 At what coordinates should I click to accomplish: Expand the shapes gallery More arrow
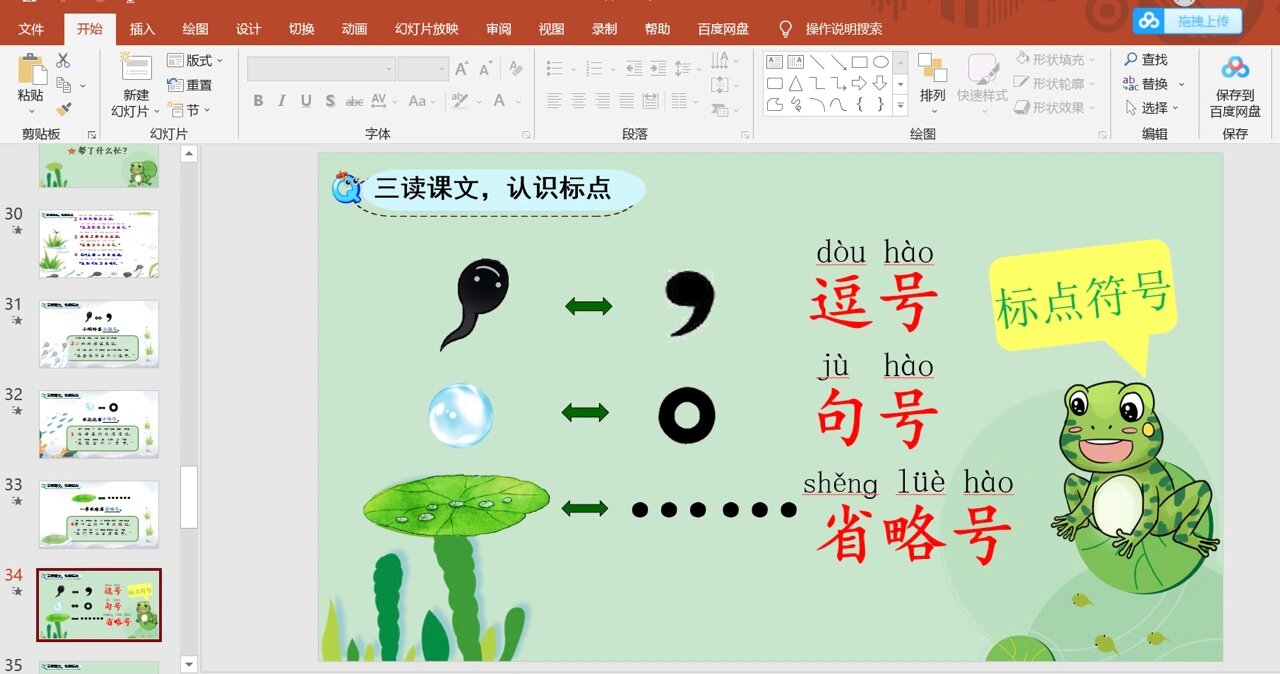900,105
